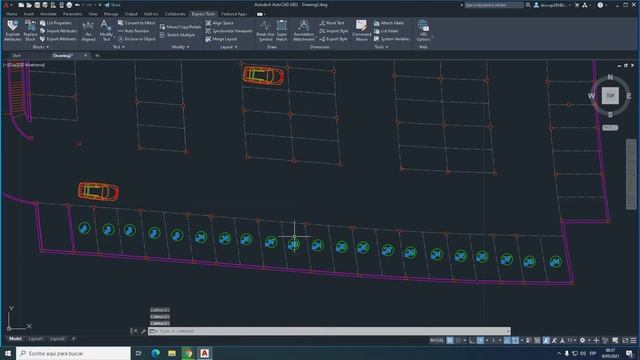Toggle ortho mode in the status bar
This screenshot has height=360, width=640.
click(472, 340)
